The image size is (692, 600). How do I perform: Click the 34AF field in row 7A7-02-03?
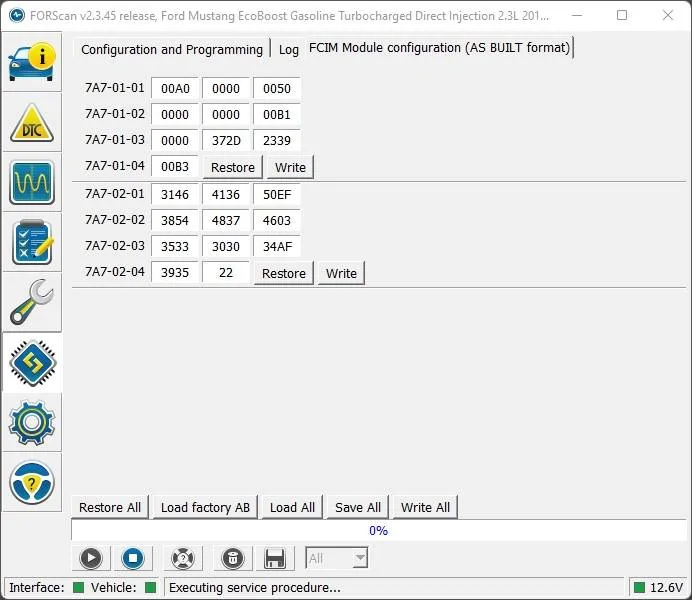pyautogui.click(x=277, y=246)
